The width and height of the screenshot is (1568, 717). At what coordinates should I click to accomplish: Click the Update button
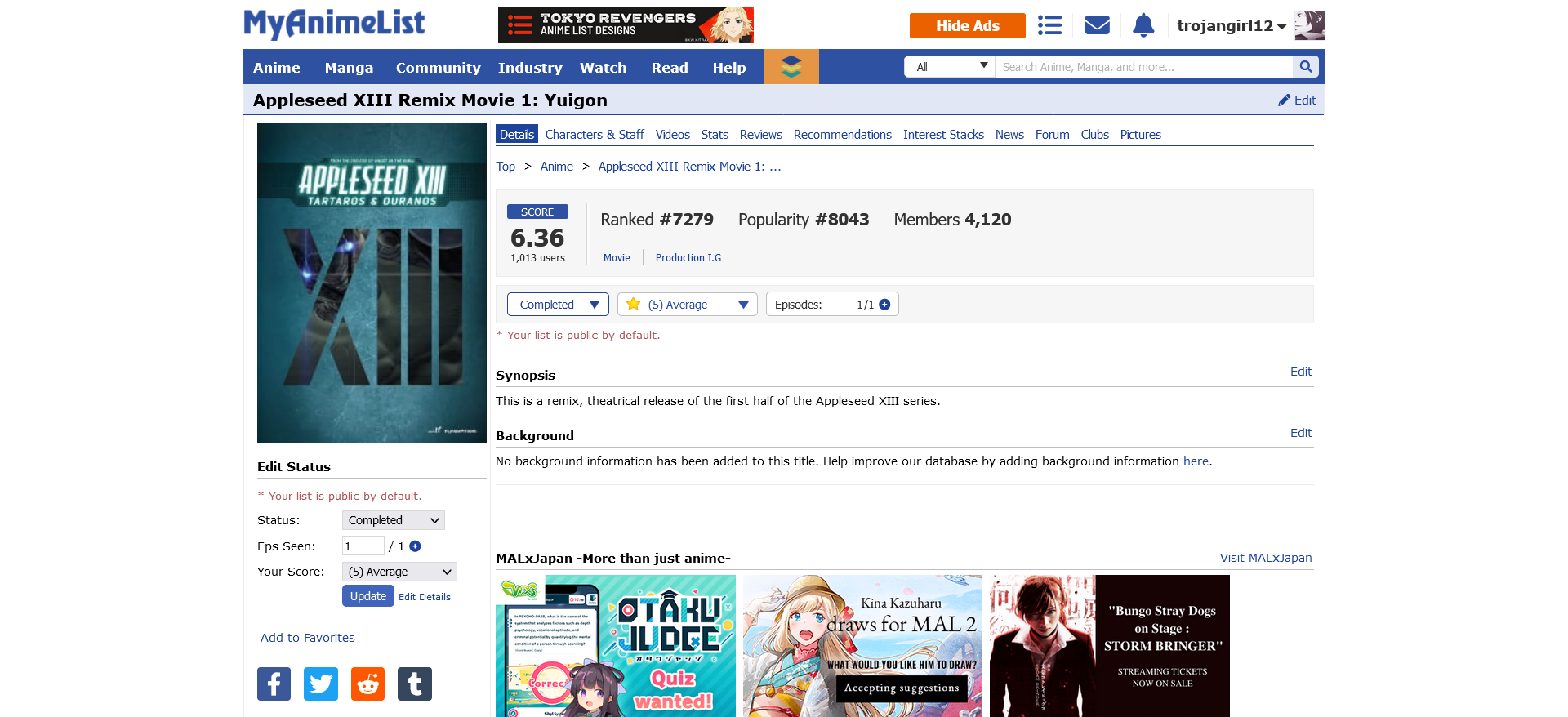click(x=367, y=596)
